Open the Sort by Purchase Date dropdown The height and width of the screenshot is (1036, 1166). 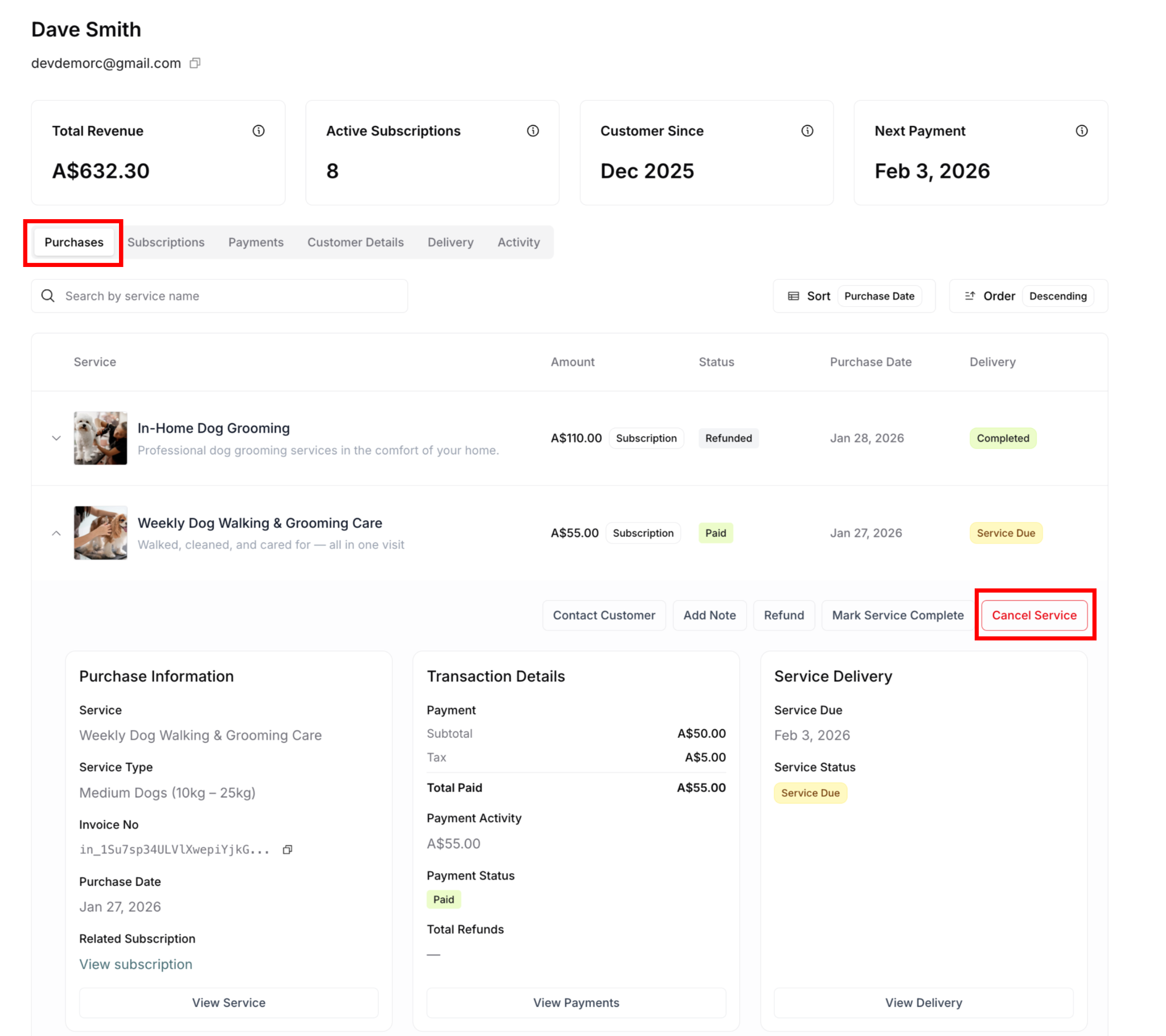[878, 296]
